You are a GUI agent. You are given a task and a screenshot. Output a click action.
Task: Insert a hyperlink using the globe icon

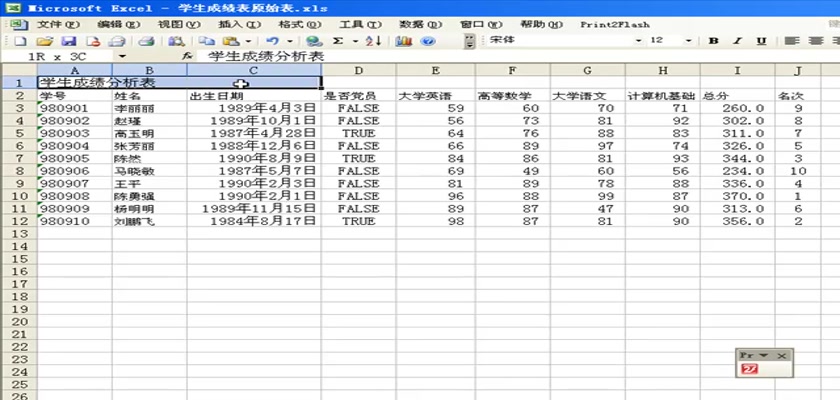(314, 41)
